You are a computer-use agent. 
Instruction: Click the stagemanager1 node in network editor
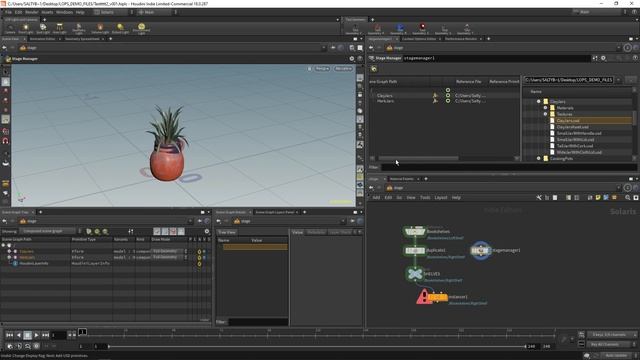tap(480, 250)
